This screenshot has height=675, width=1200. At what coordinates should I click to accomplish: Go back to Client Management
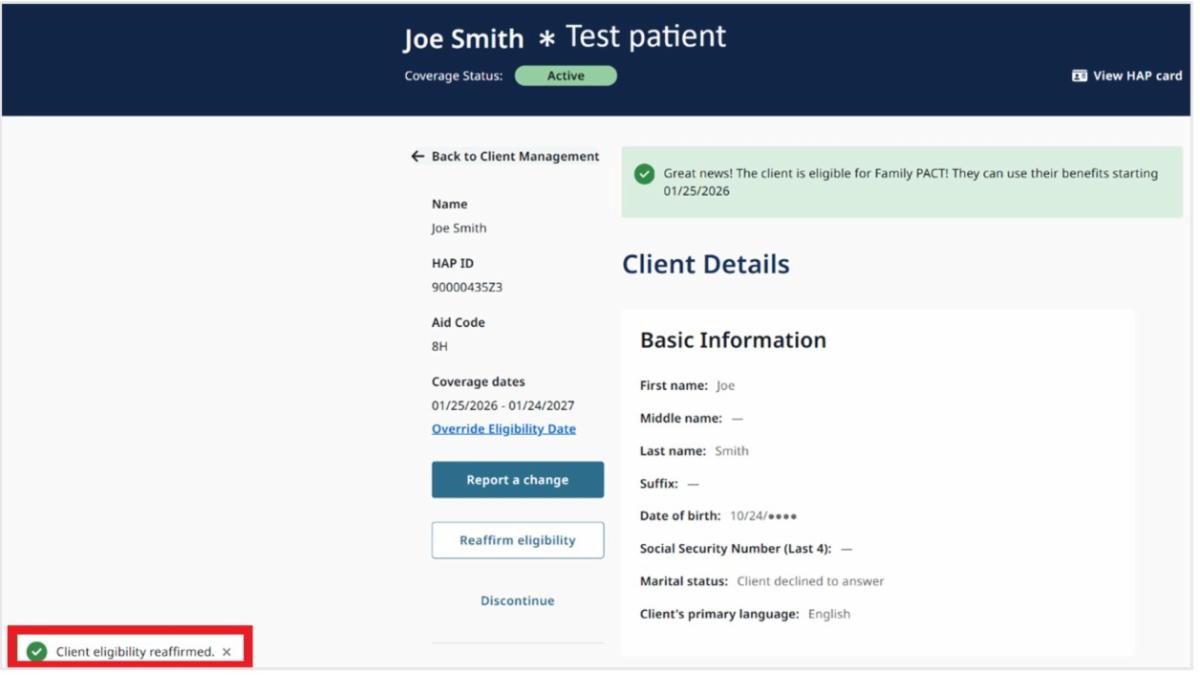tap(515, 157)
